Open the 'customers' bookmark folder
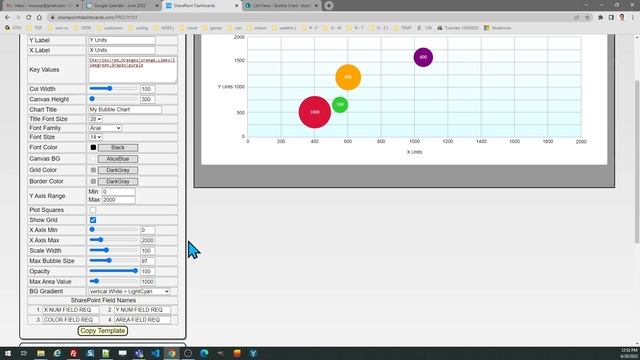The height and width of the screenshot is (360, 640). click(x=109, y=28)
